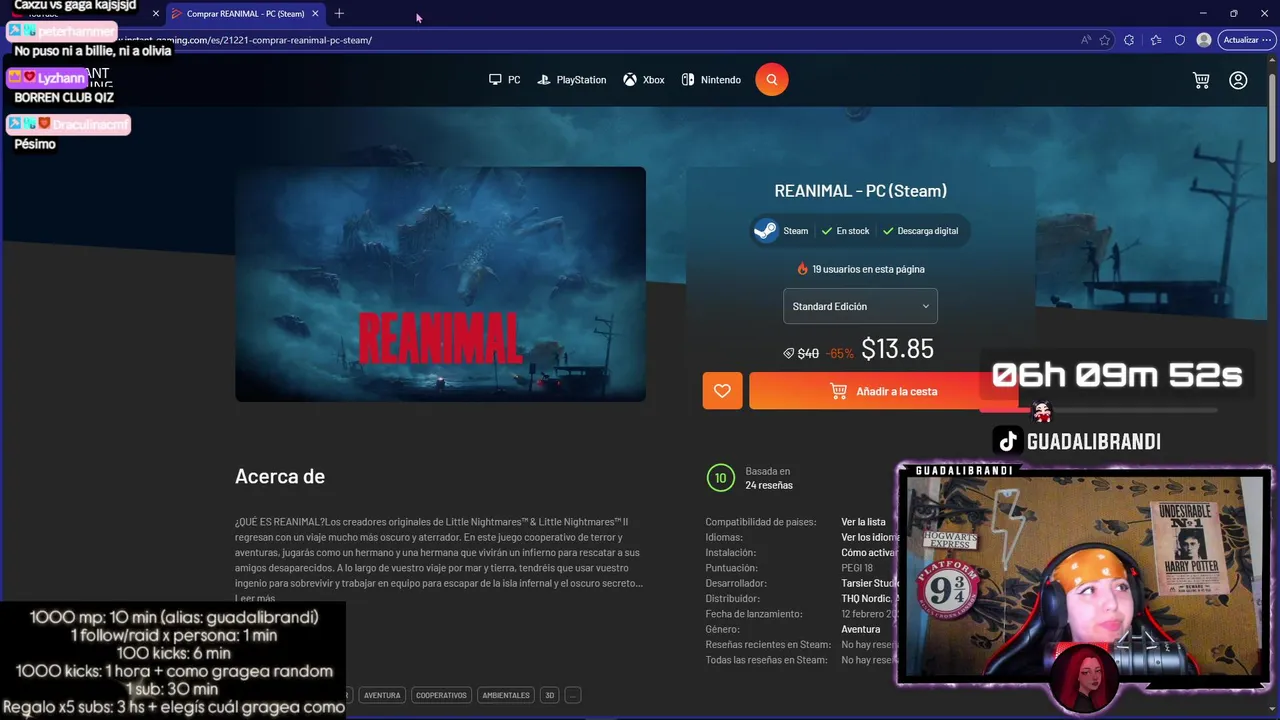Add REANIMAL to wishlist with heart button

(722, 391)
